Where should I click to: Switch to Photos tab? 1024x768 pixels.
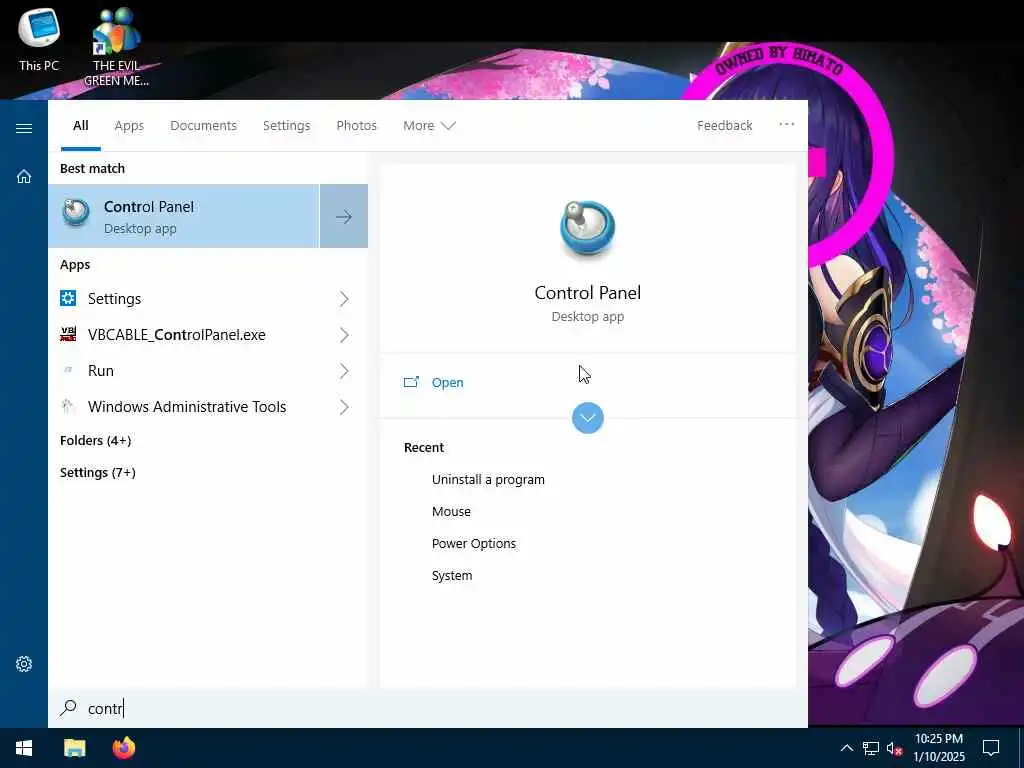point(356,125)
